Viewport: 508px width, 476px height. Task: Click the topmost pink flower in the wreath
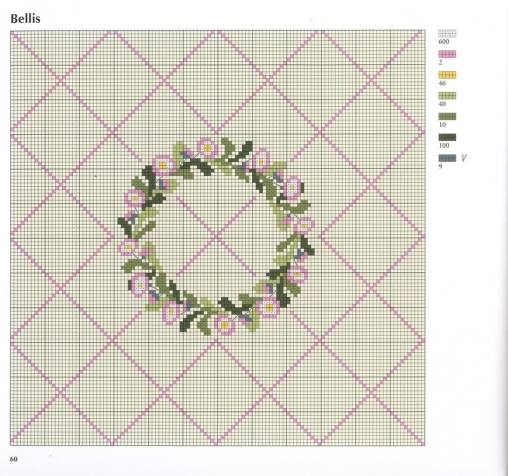point(207,148)
